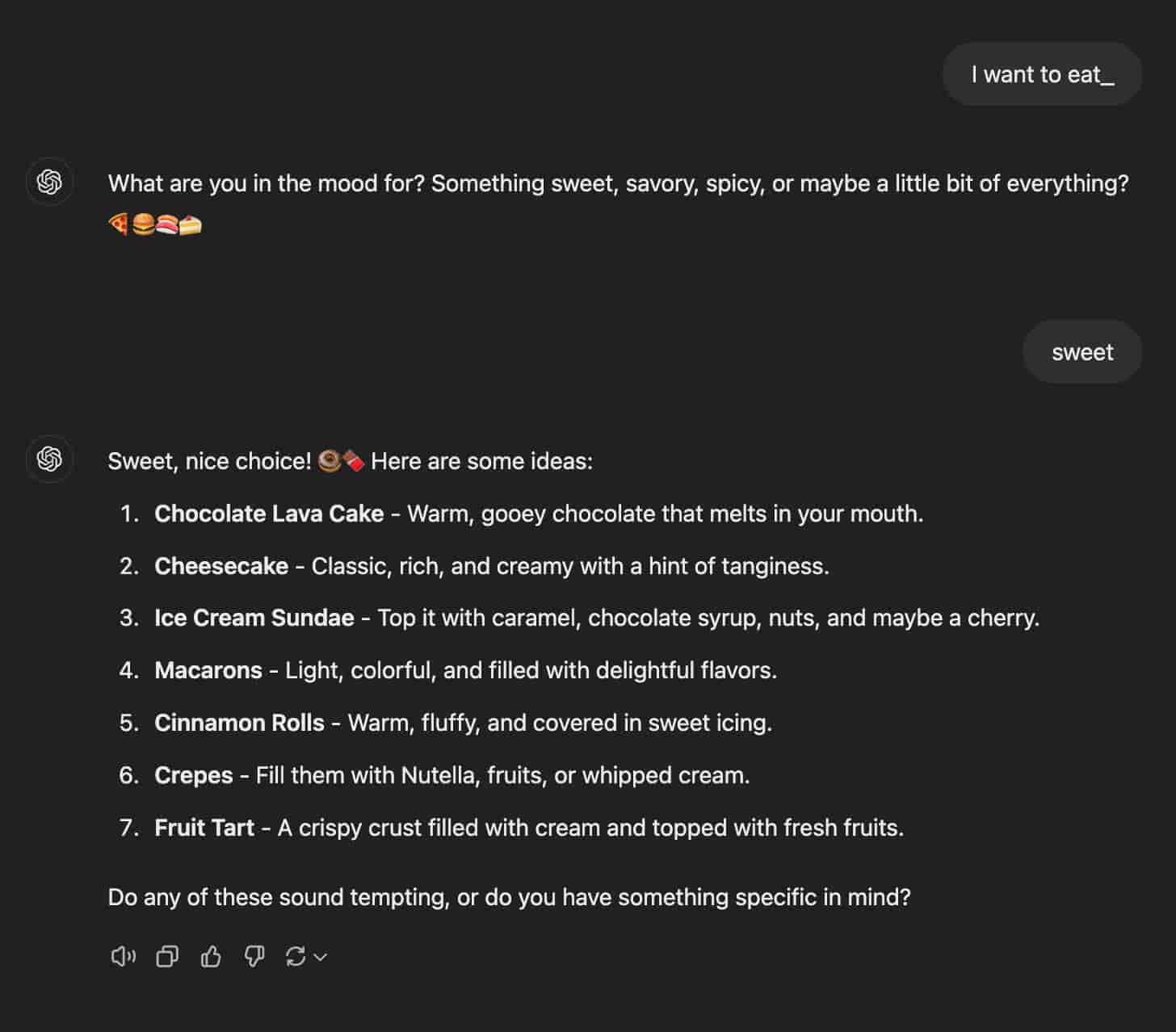Screen dimensions: 1176x1032
Task: Give the response a thumbs down
Action: point(254,957)
